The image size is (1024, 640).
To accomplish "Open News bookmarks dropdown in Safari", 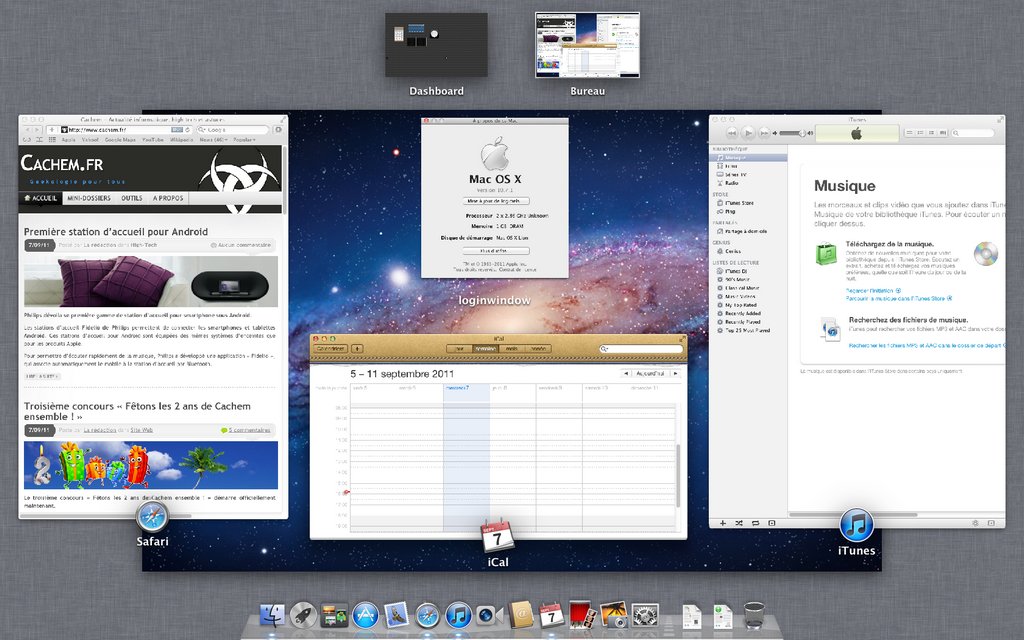I will [x=213, y=140].
